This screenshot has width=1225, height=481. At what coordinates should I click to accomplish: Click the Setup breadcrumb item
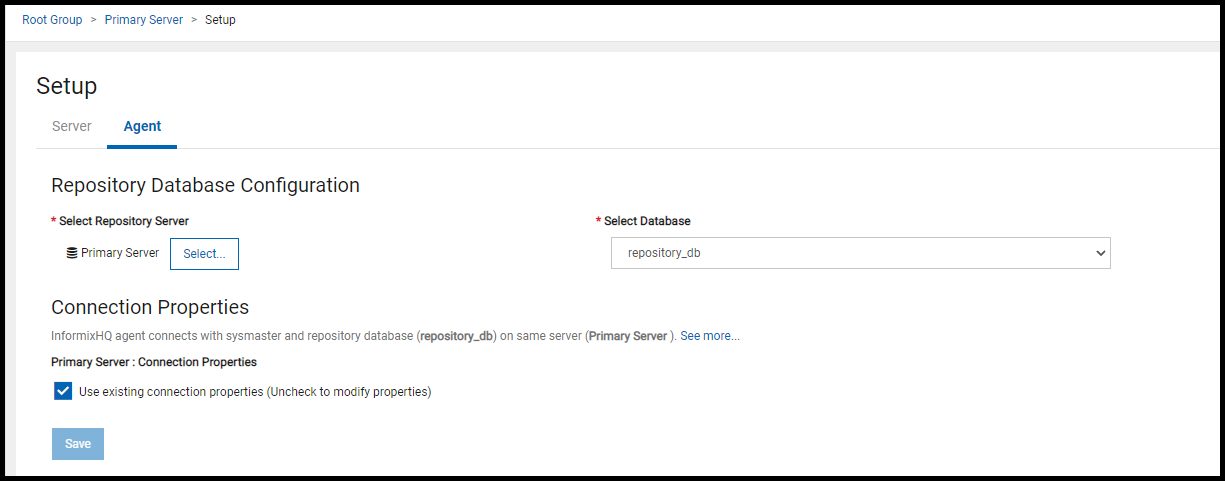220,20
